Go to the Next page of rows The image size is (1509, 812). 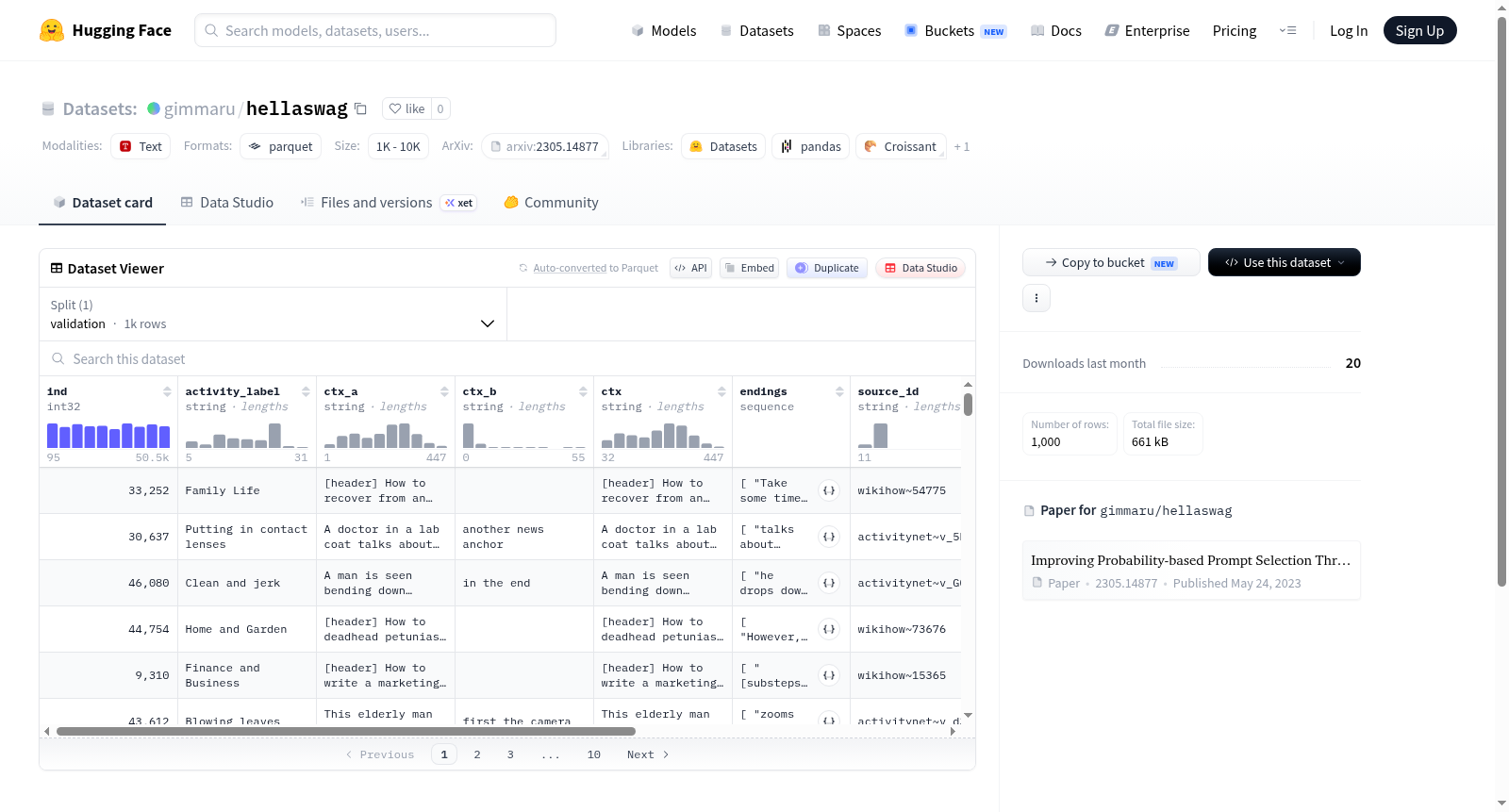(648, 754)
